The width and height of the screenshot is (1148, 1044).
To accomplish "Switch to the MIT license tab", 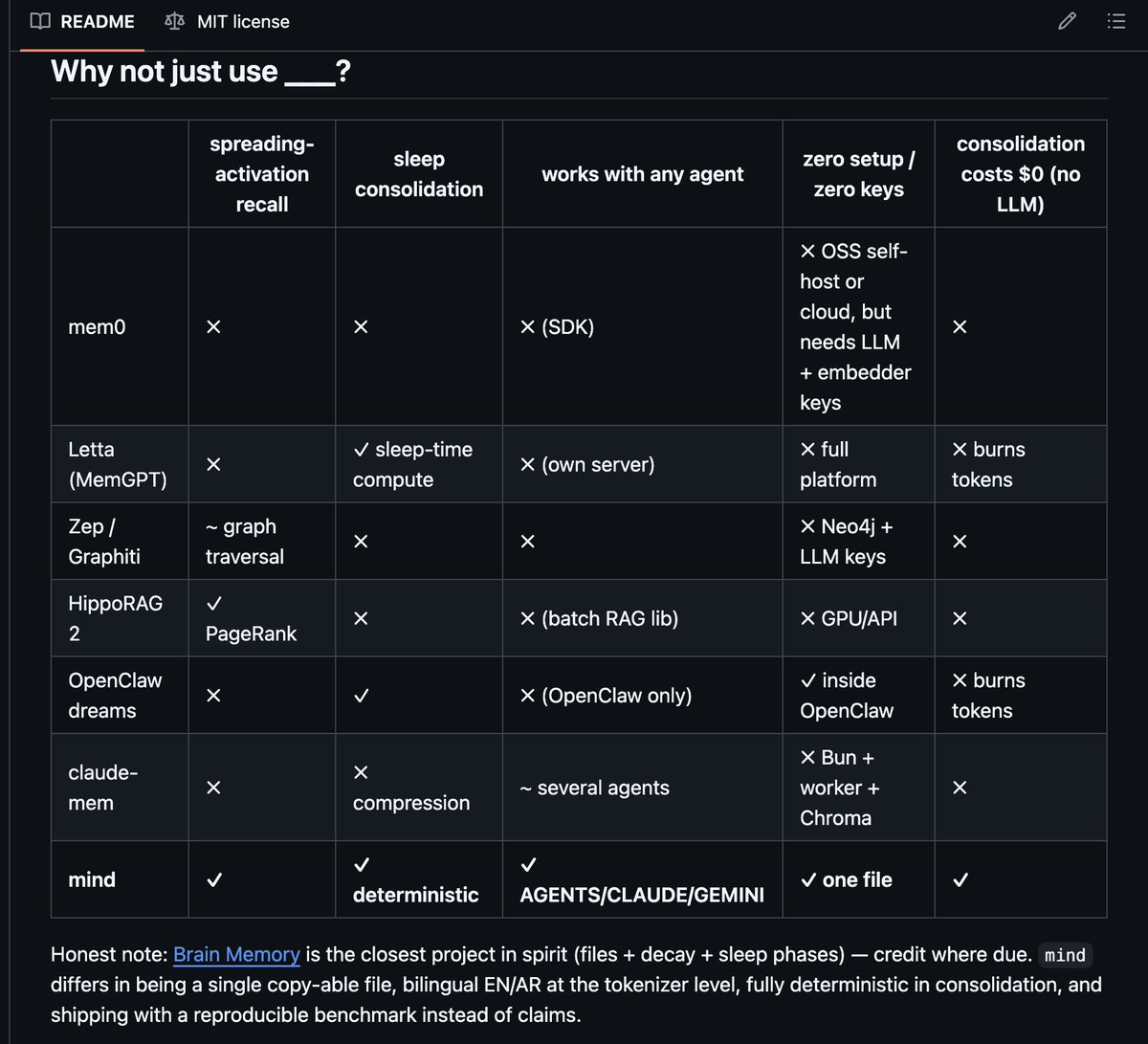I will coord(228,21).
